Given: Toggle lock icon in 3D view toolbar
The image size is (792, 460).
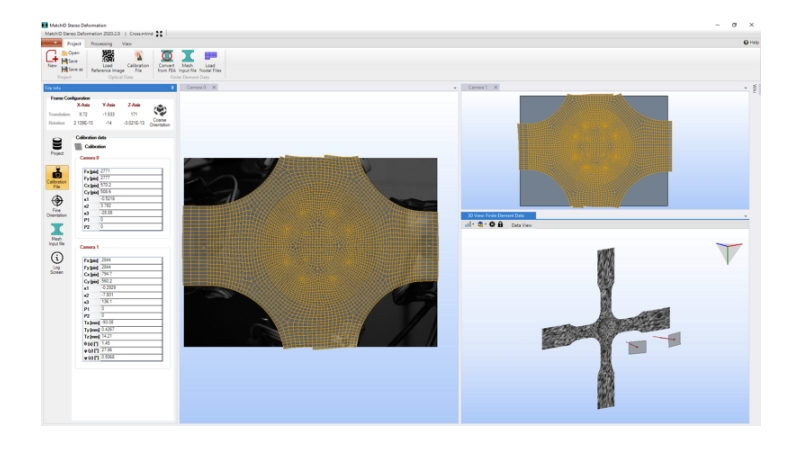Looking at the screenshot, I should click(500, 225).
